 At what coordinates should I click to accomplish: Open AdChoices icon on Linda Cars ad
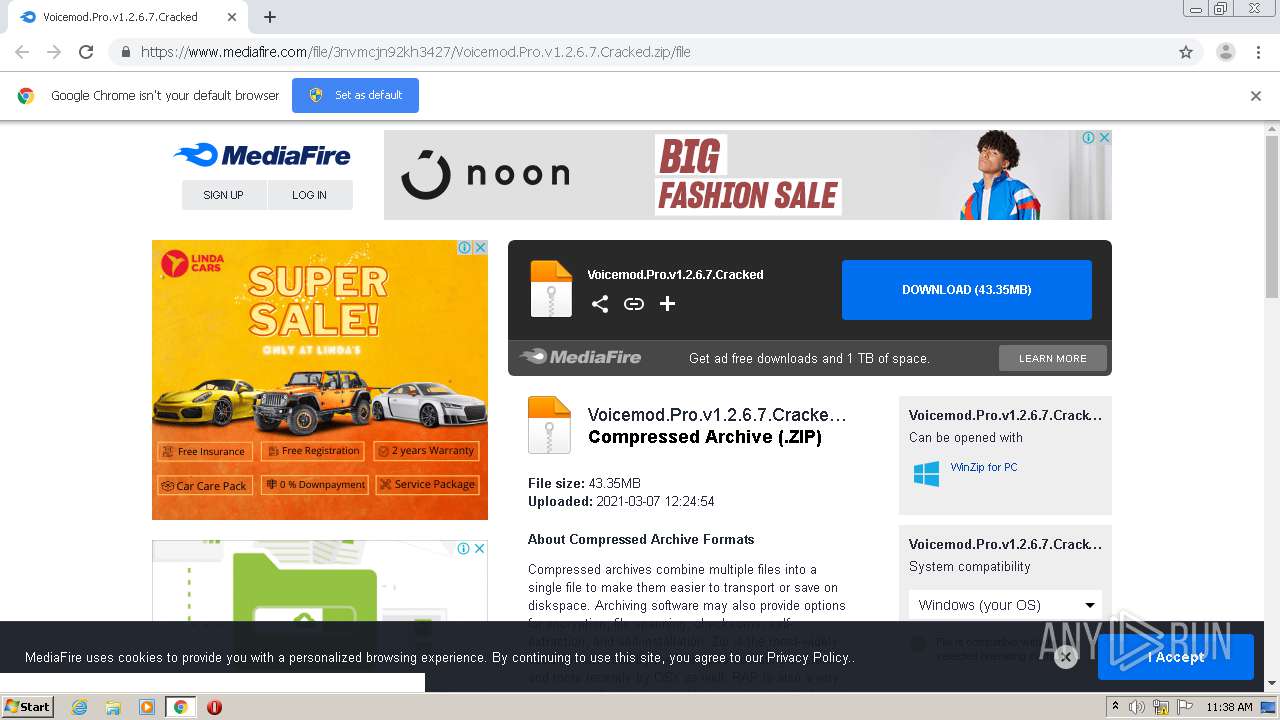click(465, 247)
